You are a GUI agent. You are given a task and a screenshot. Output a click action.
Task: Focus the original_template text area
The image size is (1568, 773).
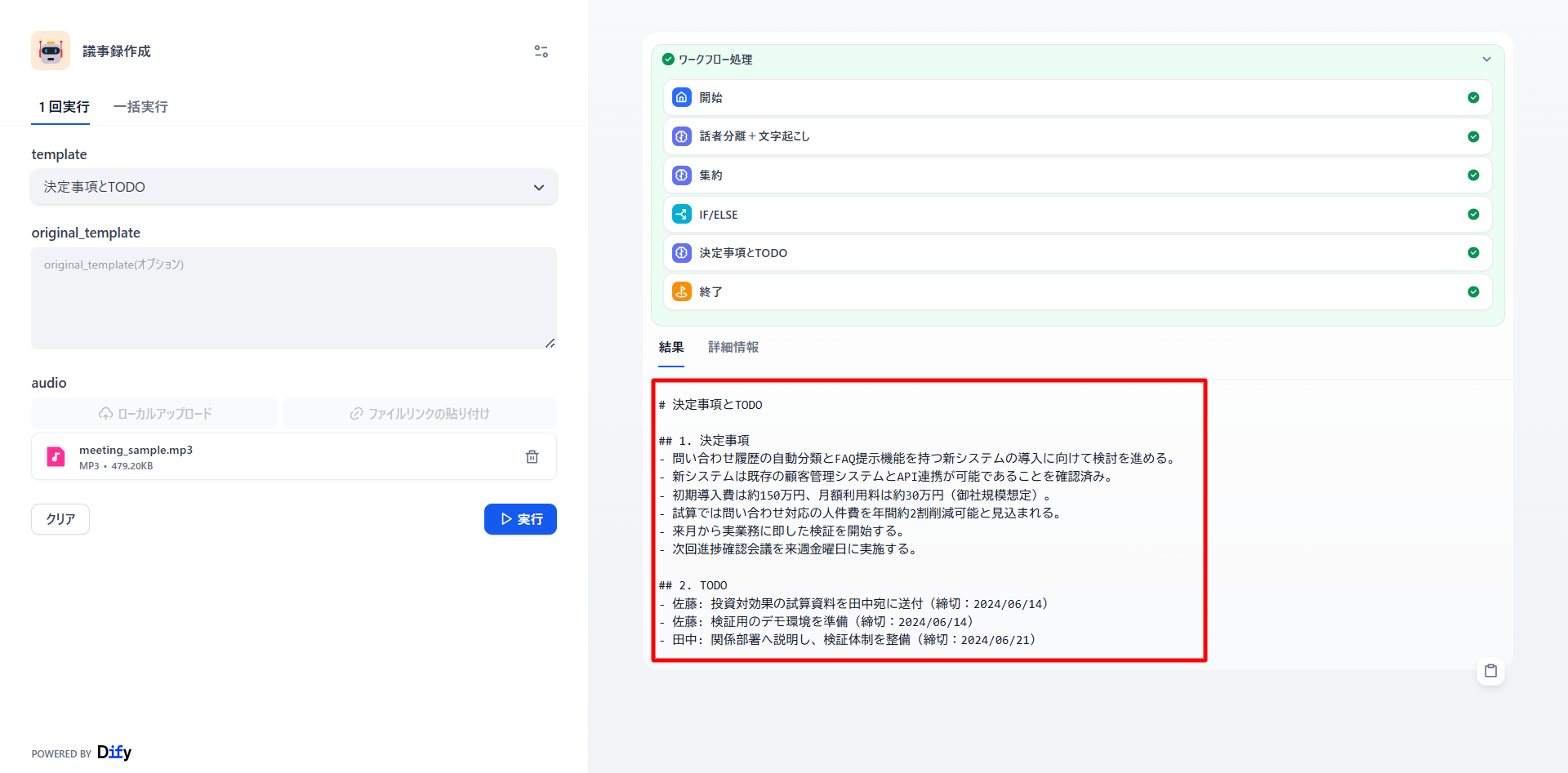294,298
